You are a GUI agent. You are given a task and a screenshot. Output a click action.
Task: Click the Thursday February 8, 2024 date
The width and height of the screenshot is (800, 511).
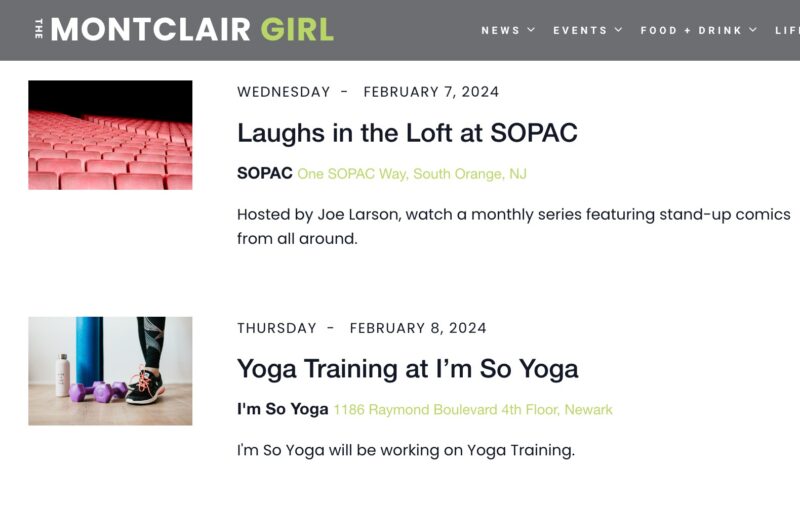pyautogui.click(x=362, y=328)
